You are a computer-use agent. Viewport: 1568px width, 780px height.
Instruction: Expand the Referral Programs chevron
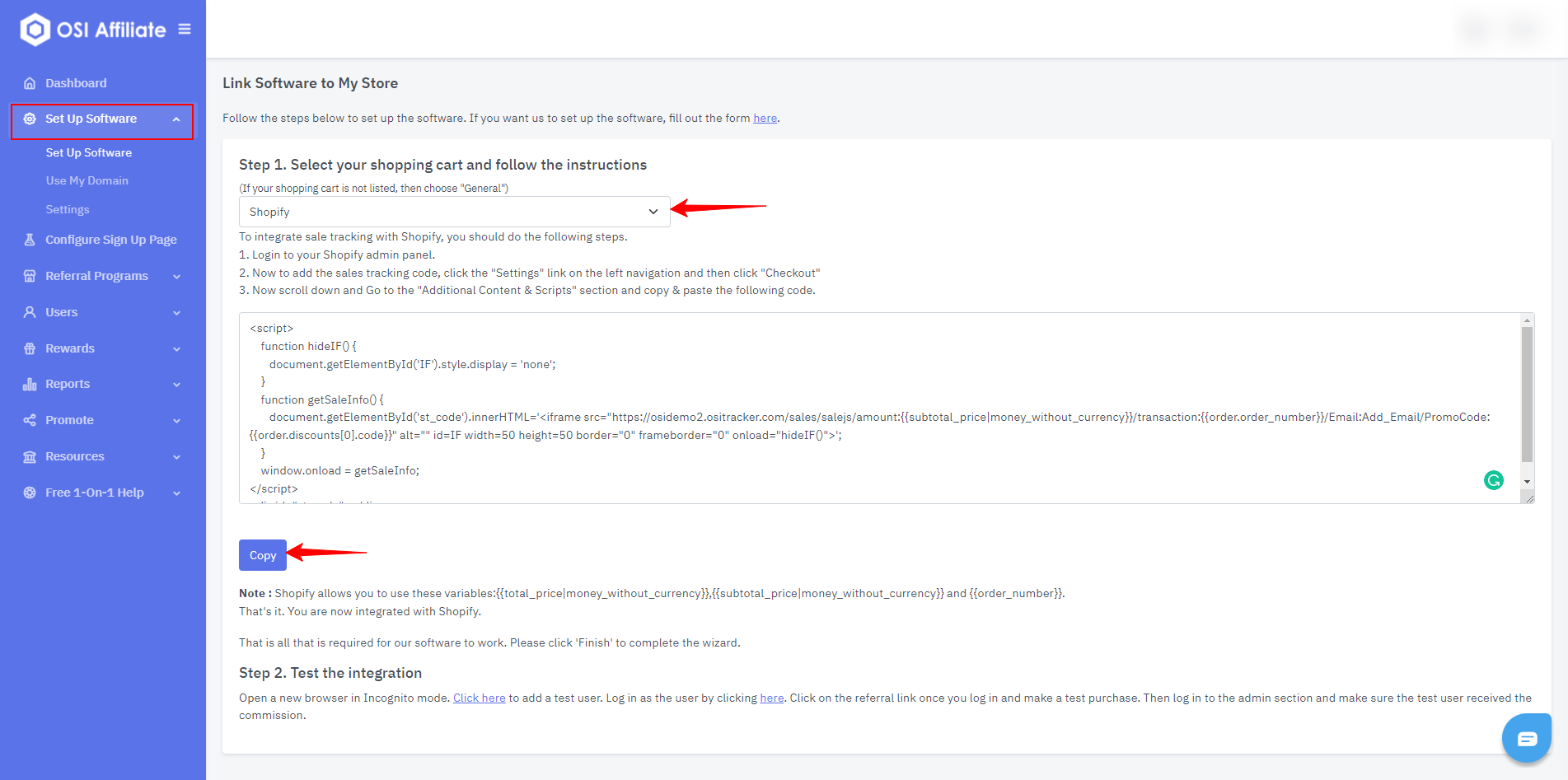pos(176,277)
